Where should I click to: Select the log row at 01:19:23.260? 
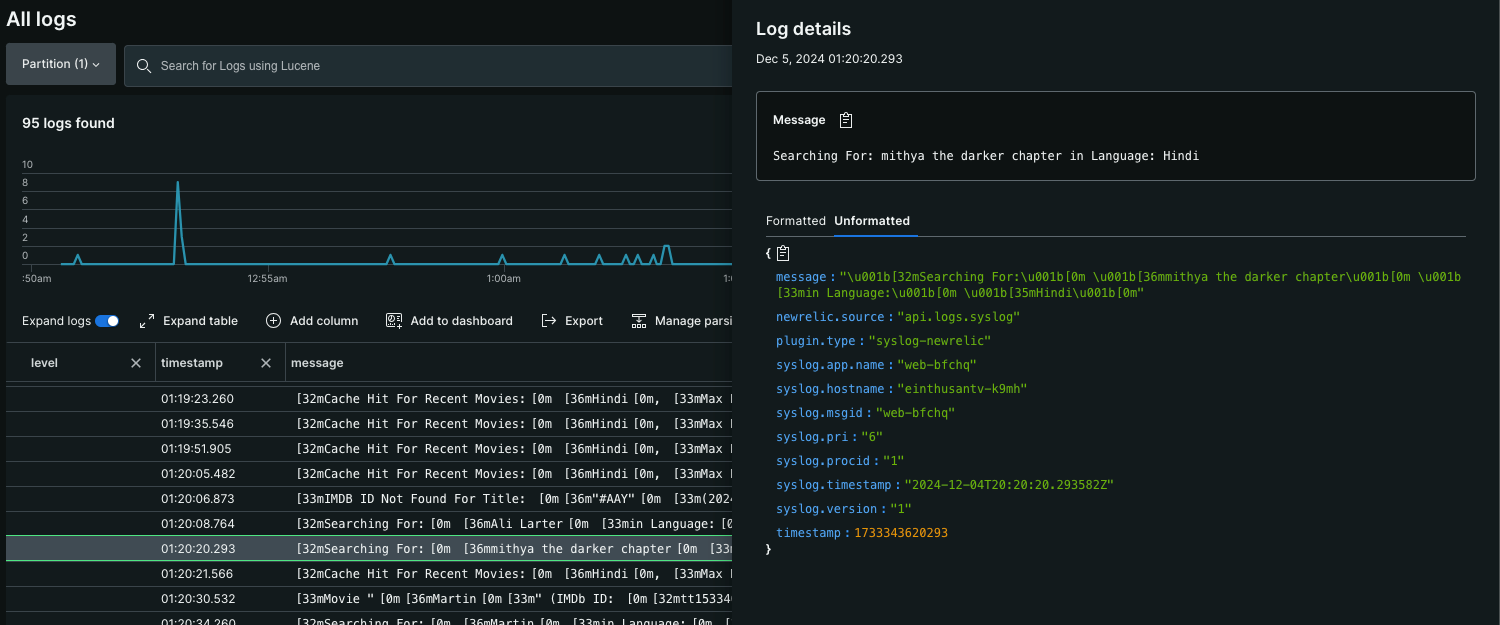pyautogui.click(x=369, y=399)
